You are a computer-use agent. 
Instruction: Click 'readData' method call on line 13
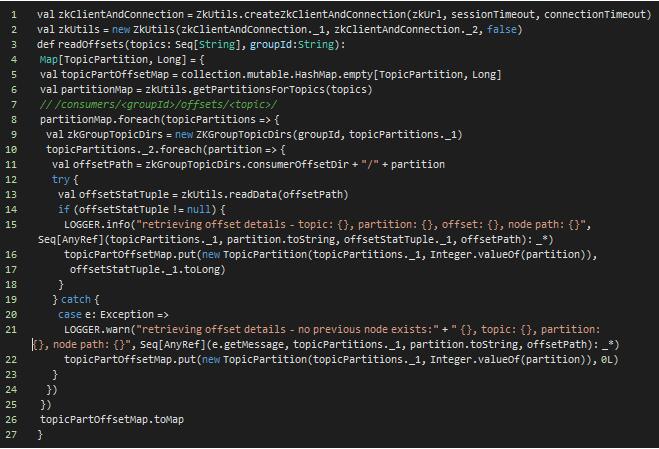[x=253, y=195]
